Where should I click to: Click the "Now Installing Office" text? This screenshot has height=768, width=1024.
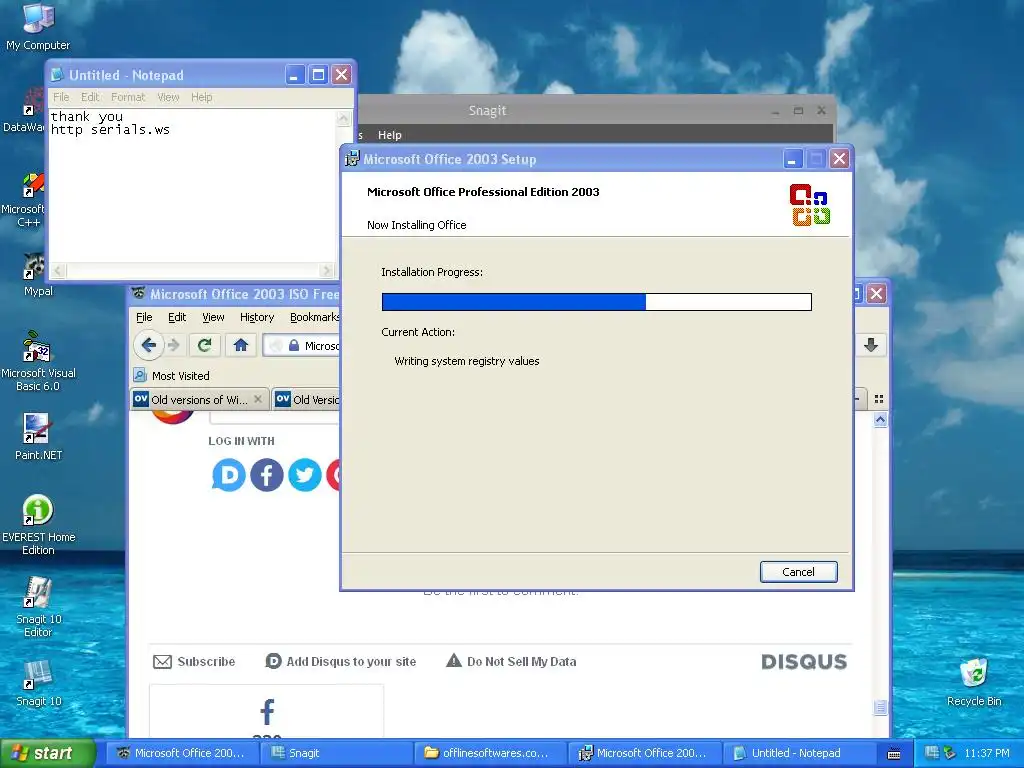(x=417, y=225)
